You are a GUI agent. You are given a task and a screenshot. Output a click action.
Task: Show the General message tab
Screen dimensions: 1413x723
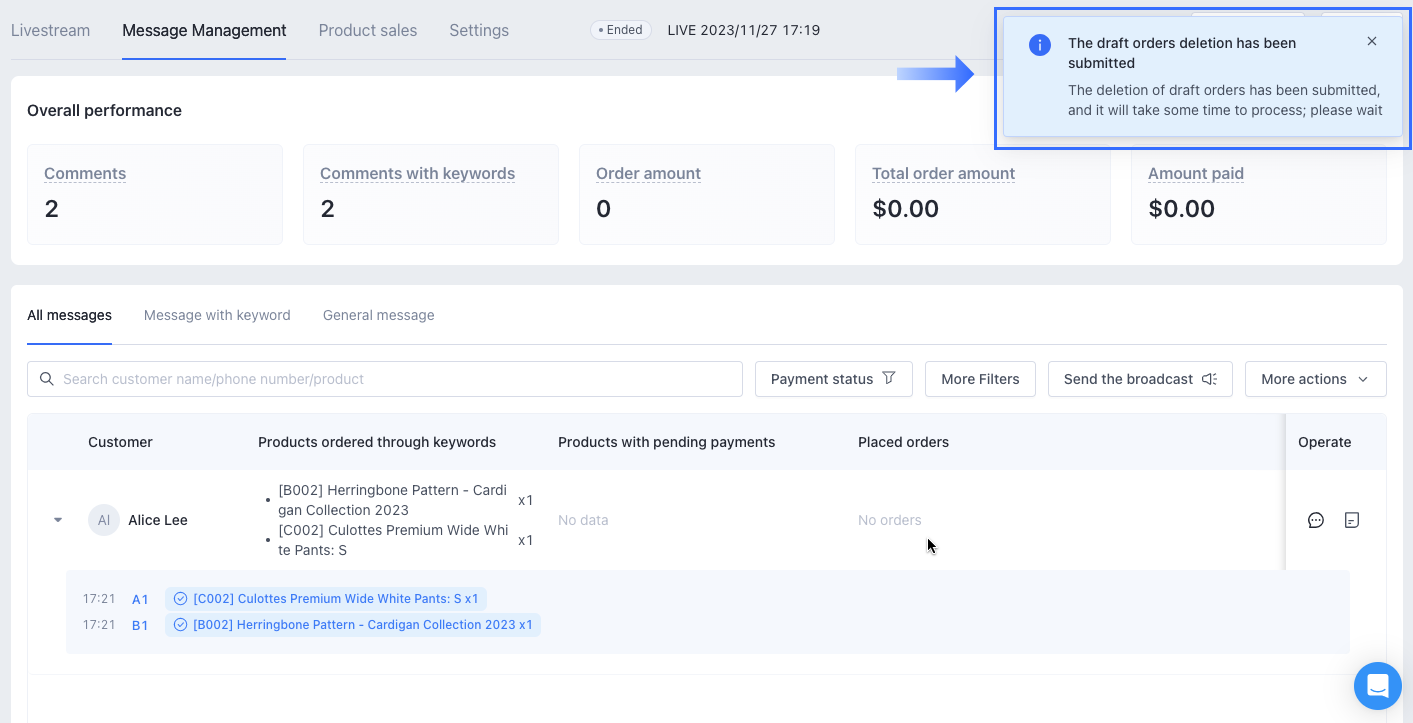pyautogui.click(x=378, y=315)
